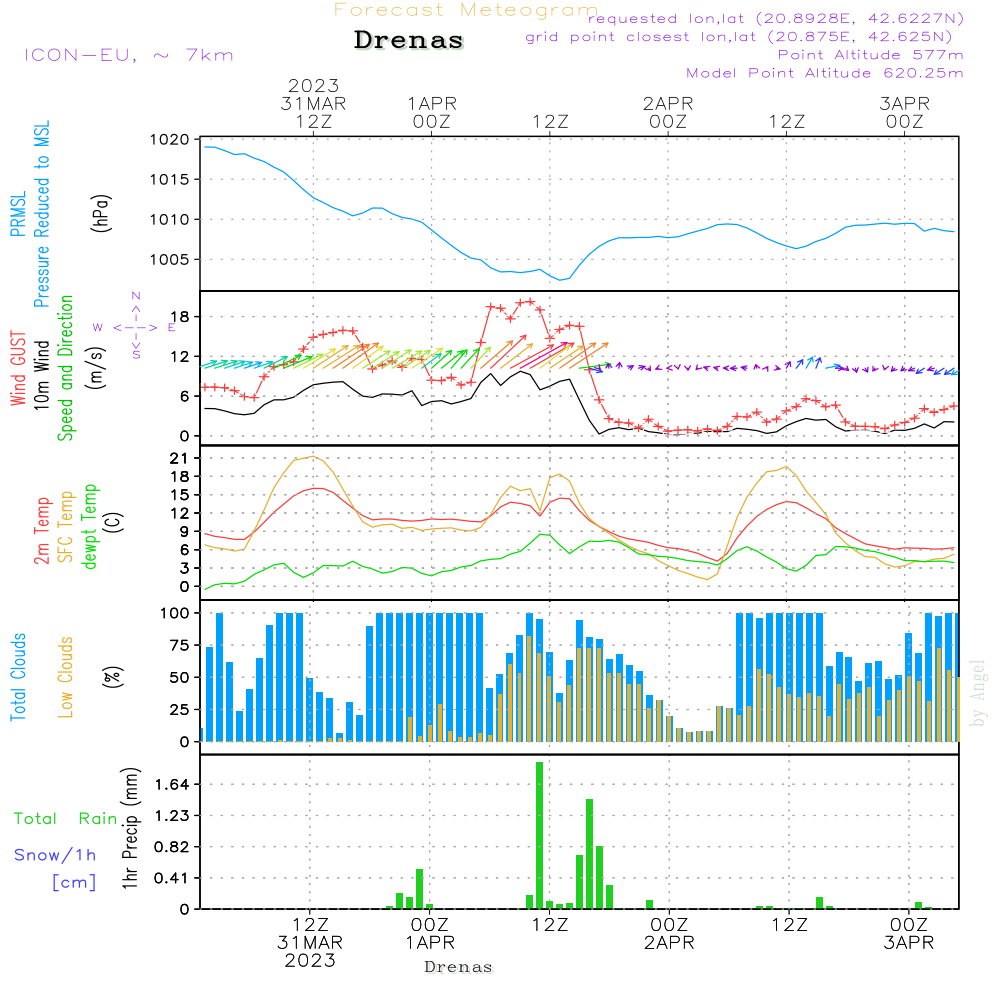This screenshot has height=1000, width=1000.
Task: Click the 'Point Altitude 577m' text
Action: tap(871, 55)
